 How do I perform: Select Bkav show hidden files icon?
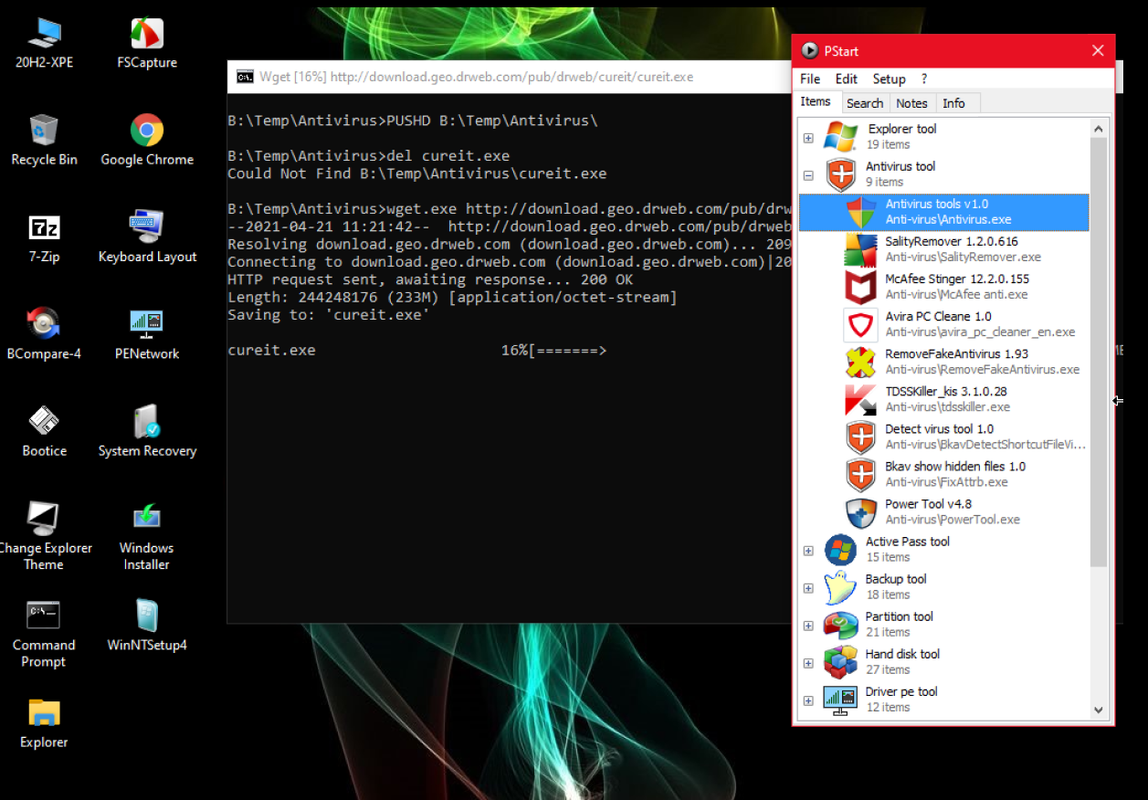click(x=860, y=474)
